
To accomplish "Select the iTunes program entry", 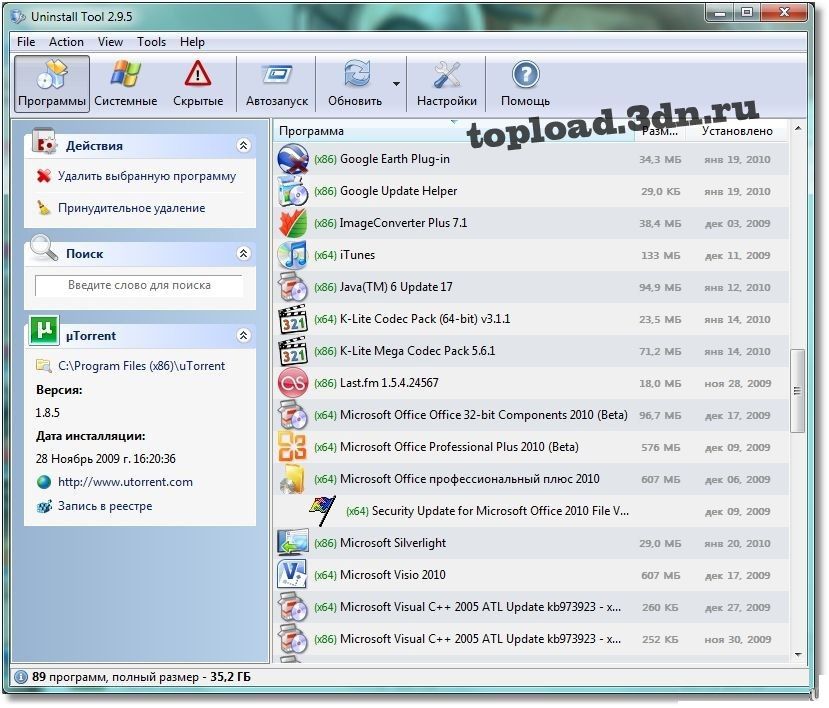I will [x=357, y=255].
